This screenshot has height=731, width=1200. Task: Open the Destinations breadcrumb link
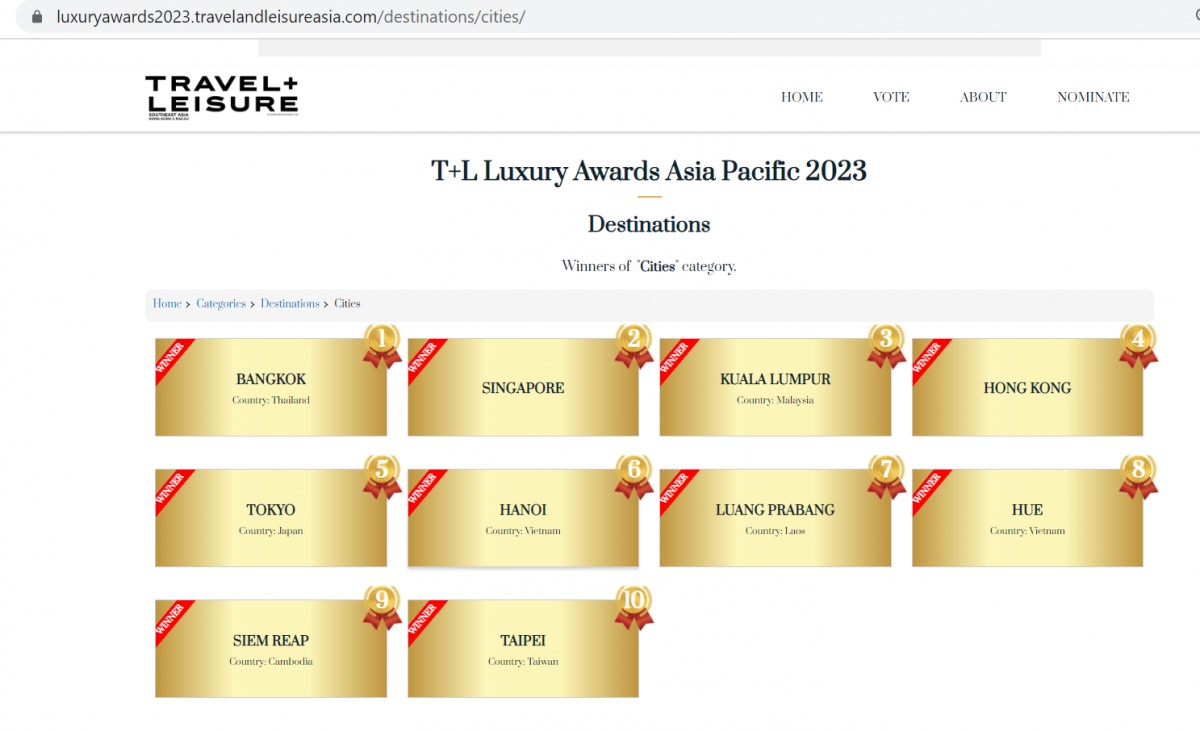(x=290, y=304)
